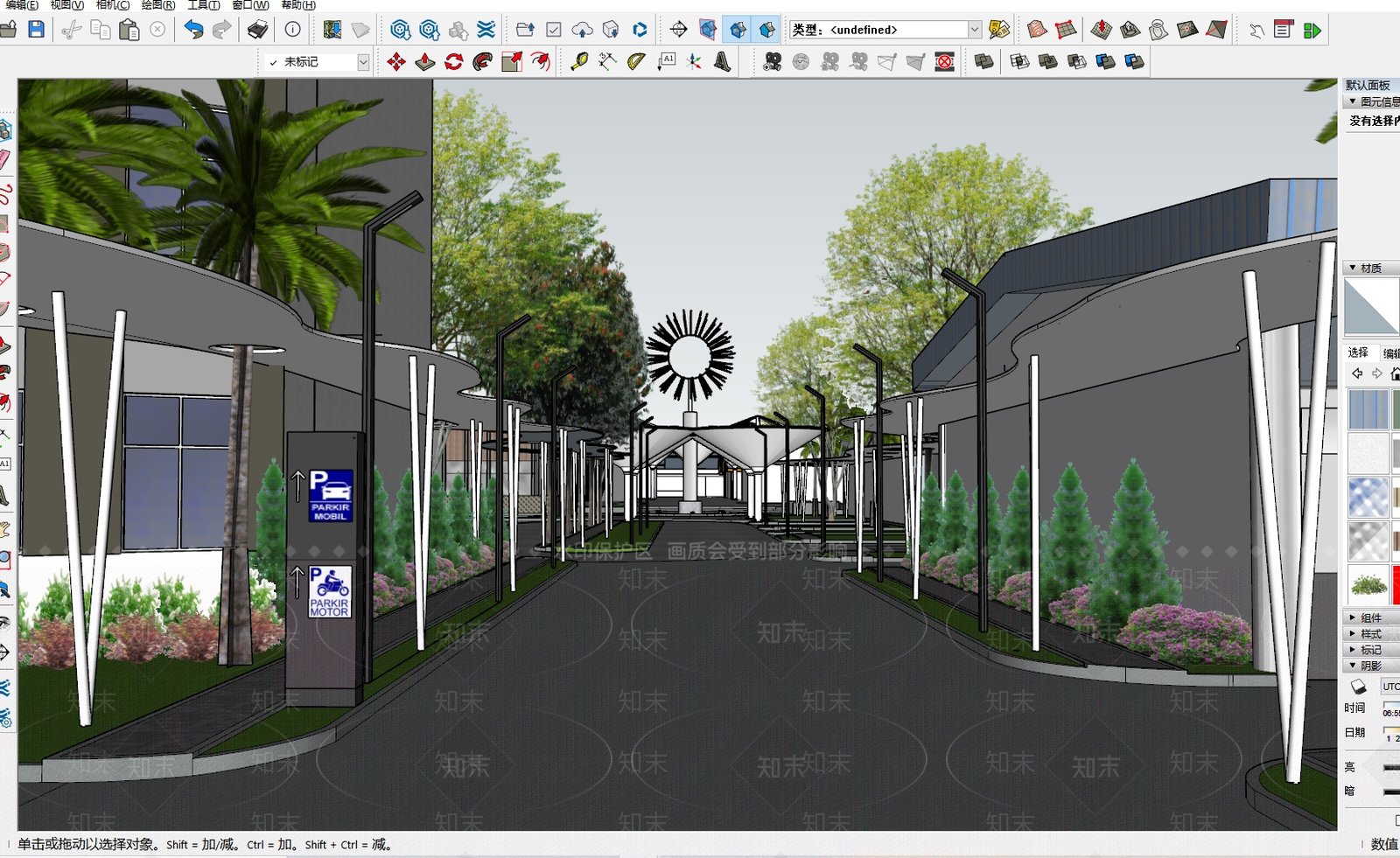Expand the 标记 tags section

1353,649
